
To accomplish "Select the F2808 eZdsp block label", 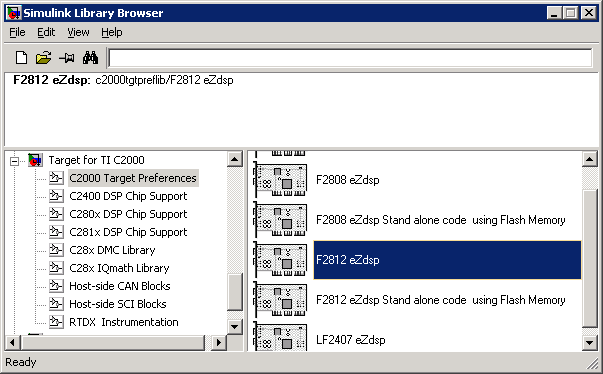I will [x=348, y=180].
